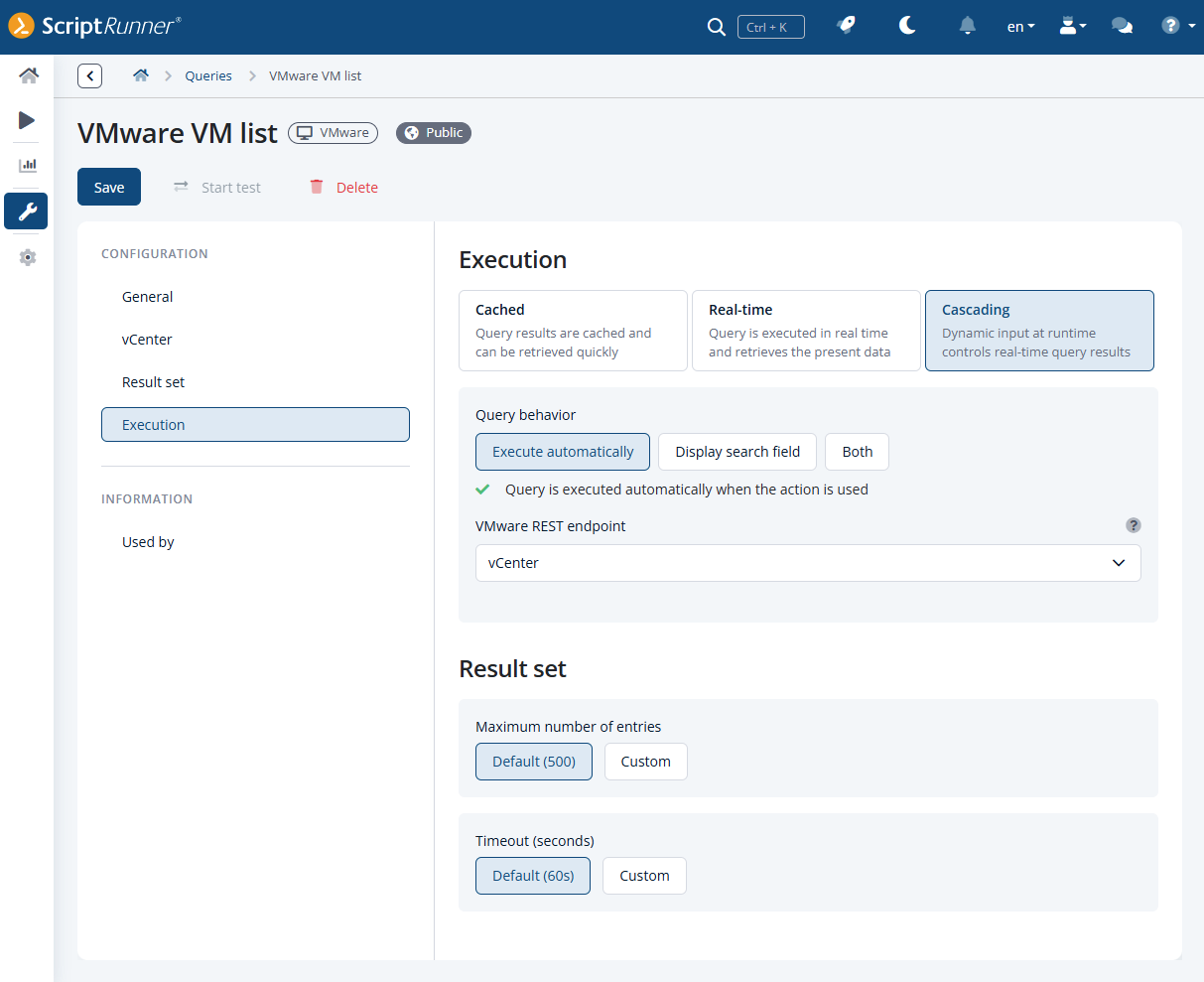
Task: Delete this query
Action: 343,188
